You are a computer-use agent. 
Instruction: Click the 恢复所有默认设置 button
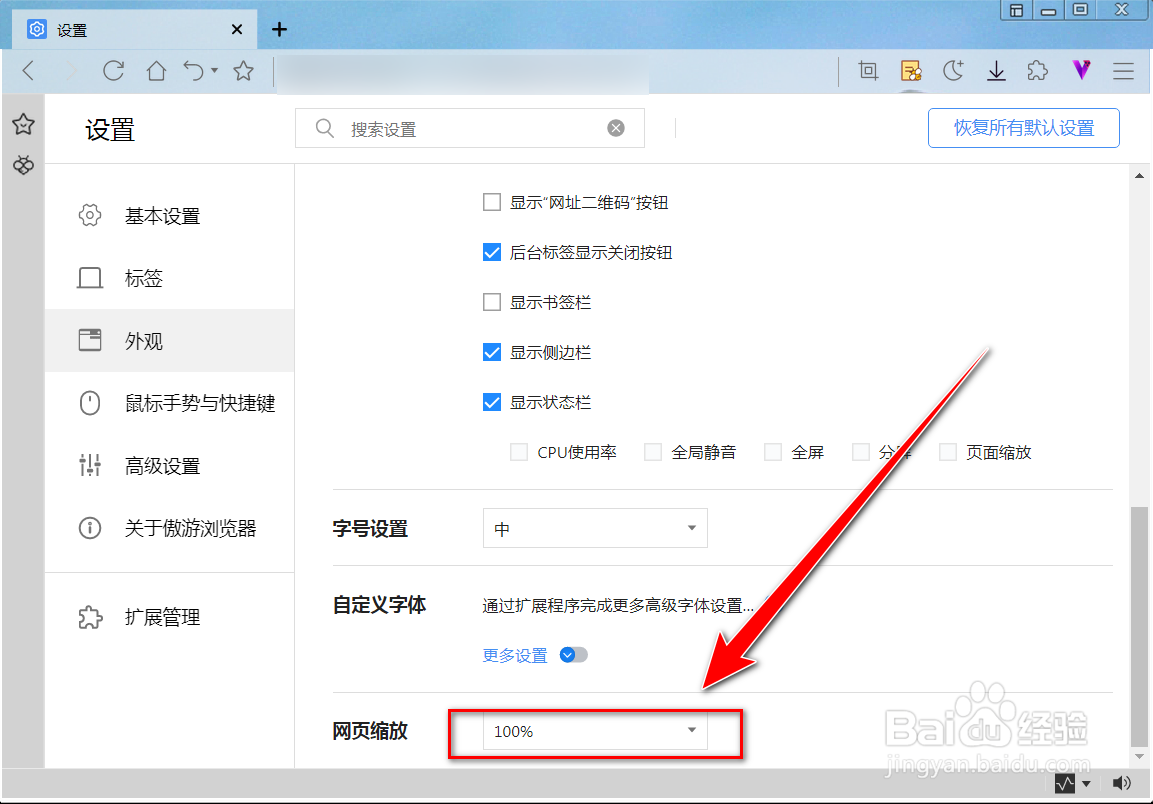click(1023, 128)
